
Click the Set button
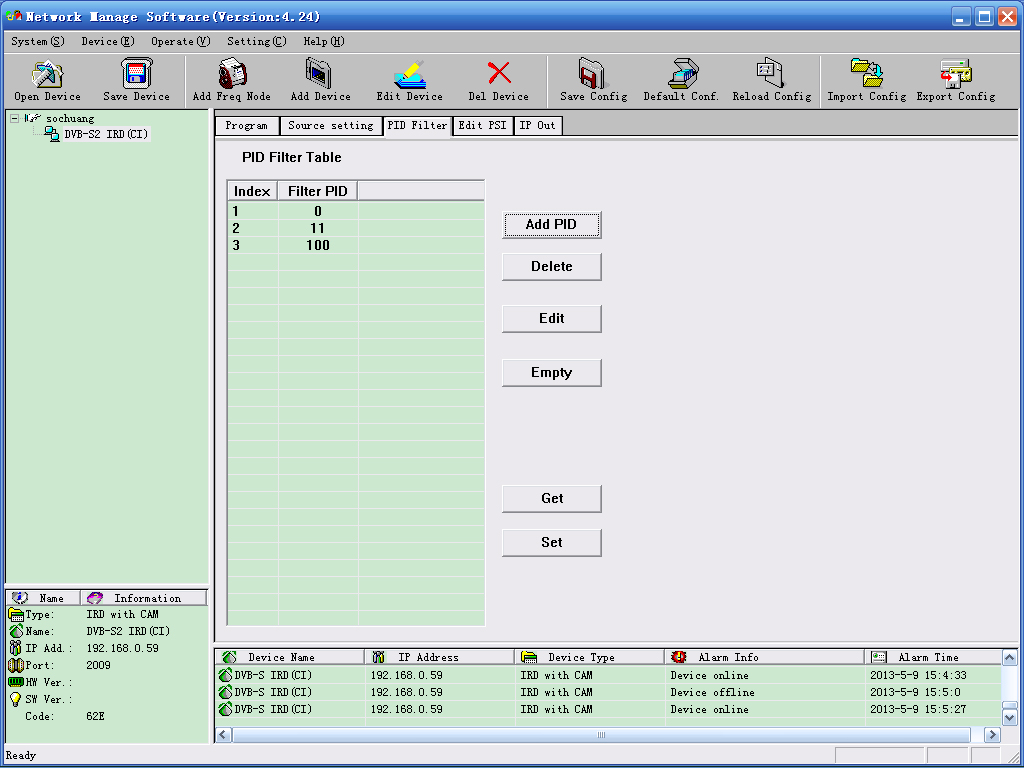(552, 543)
